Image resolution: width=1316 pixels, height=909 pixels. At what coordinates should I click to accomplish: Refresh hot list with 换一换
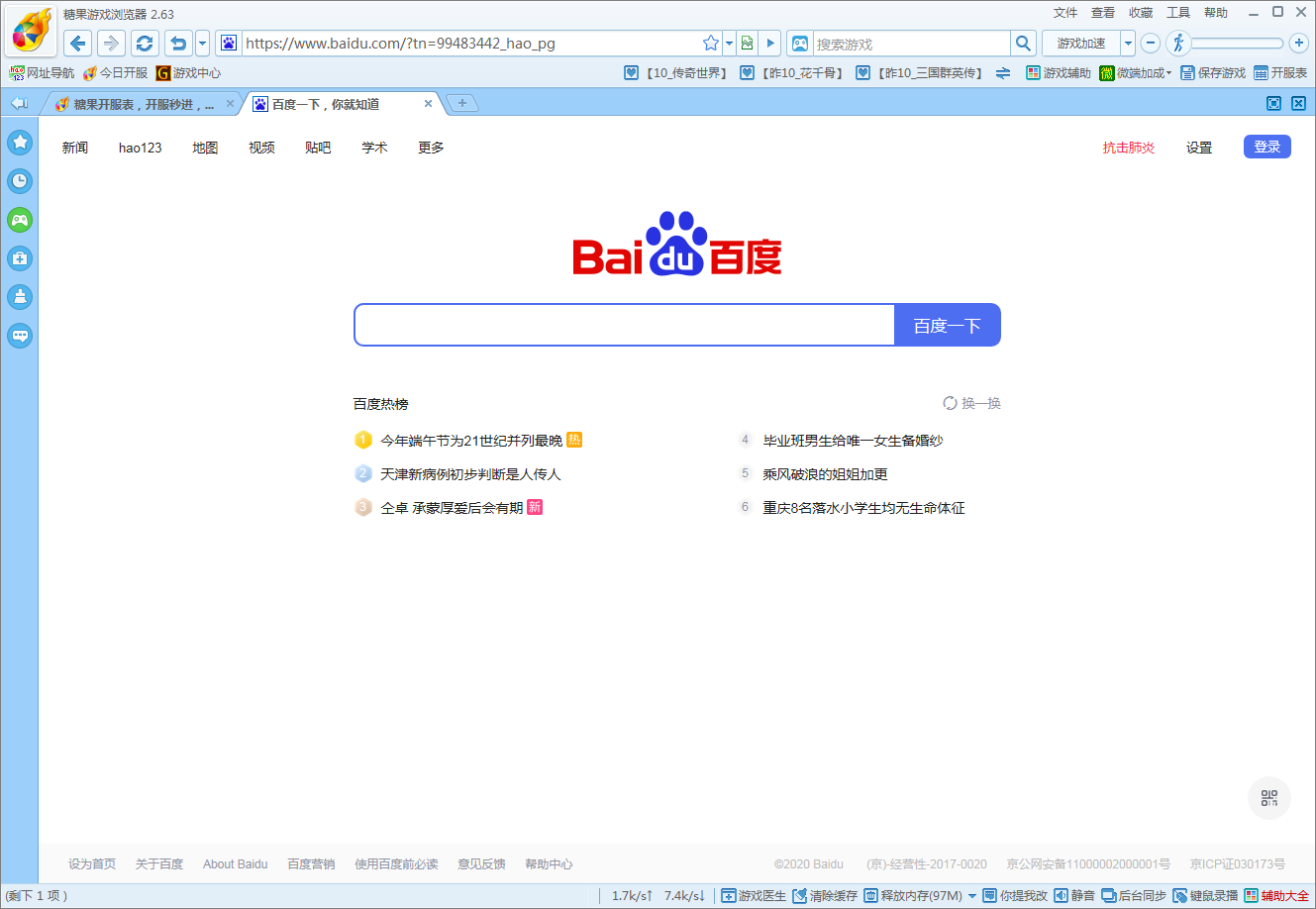tap(972, 403)
